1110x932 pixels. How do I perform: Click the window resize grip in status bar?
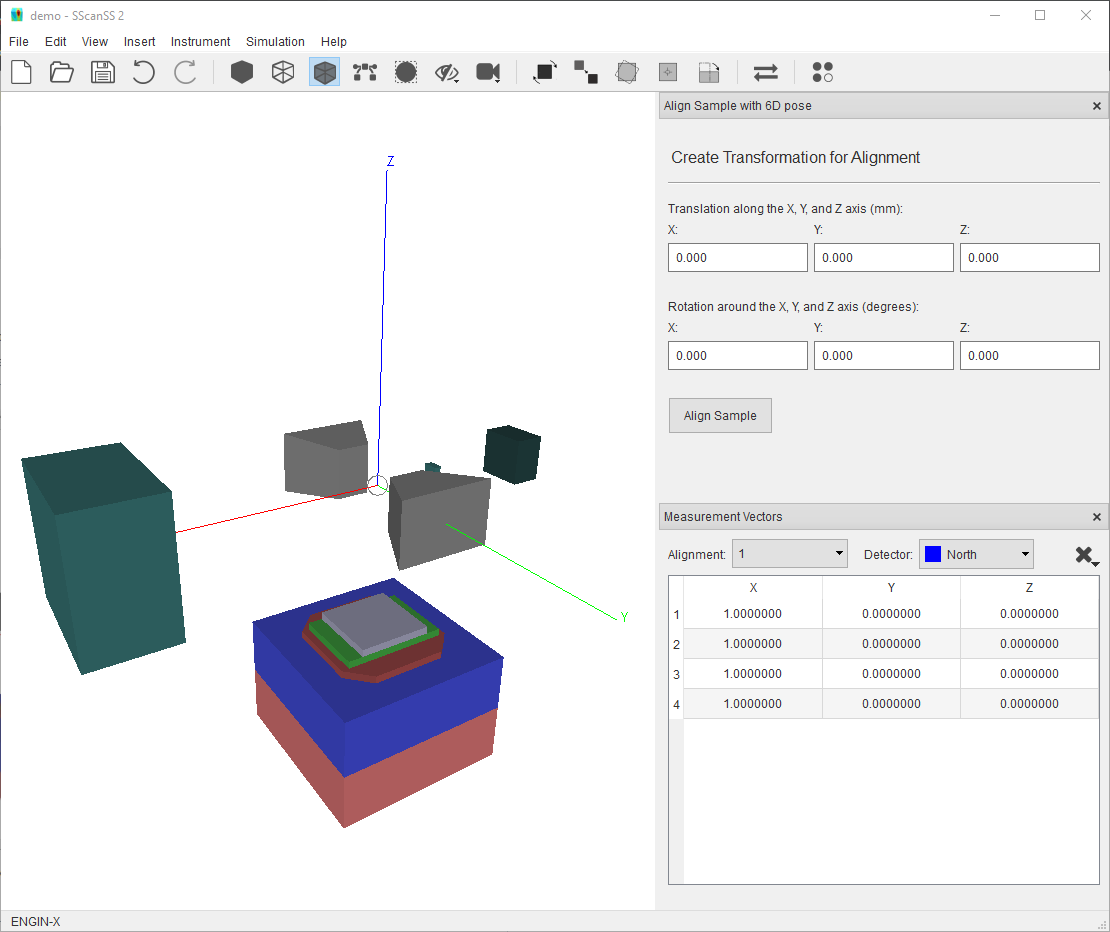click(1102, 924)
